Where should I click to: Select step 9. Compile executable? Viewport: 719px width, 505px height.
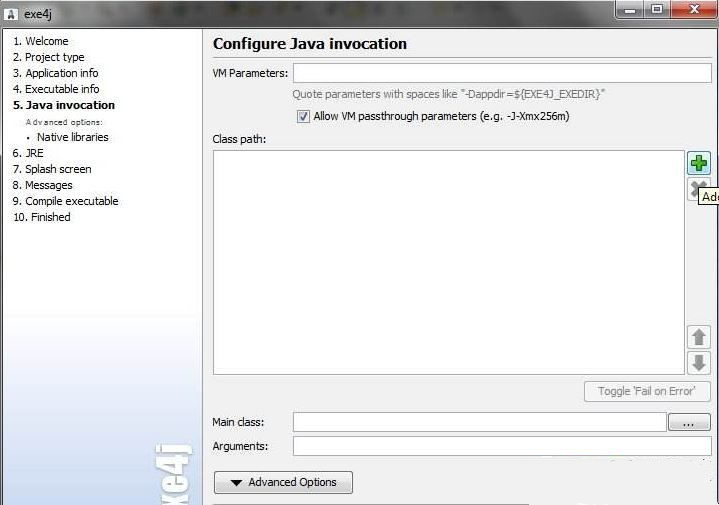coord(66,201)
